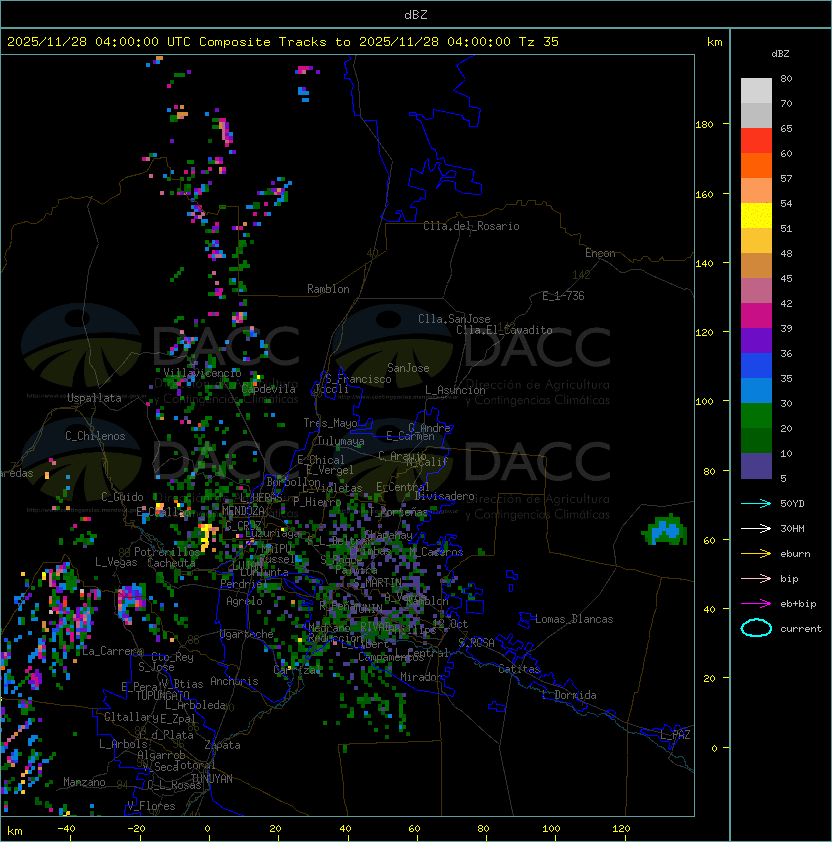Click the 'L_Dormida' map label

pyautogui.click(x=569, y=695)
